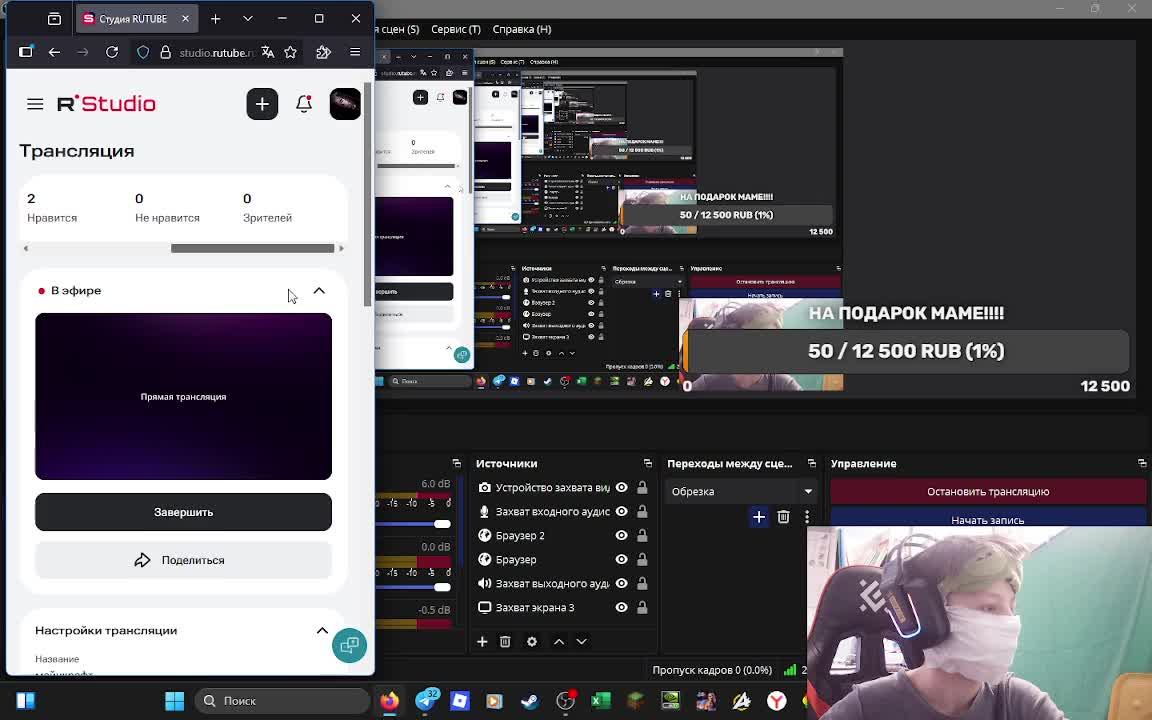Lock the Браузер 2 source

click(x=642, y=536)
